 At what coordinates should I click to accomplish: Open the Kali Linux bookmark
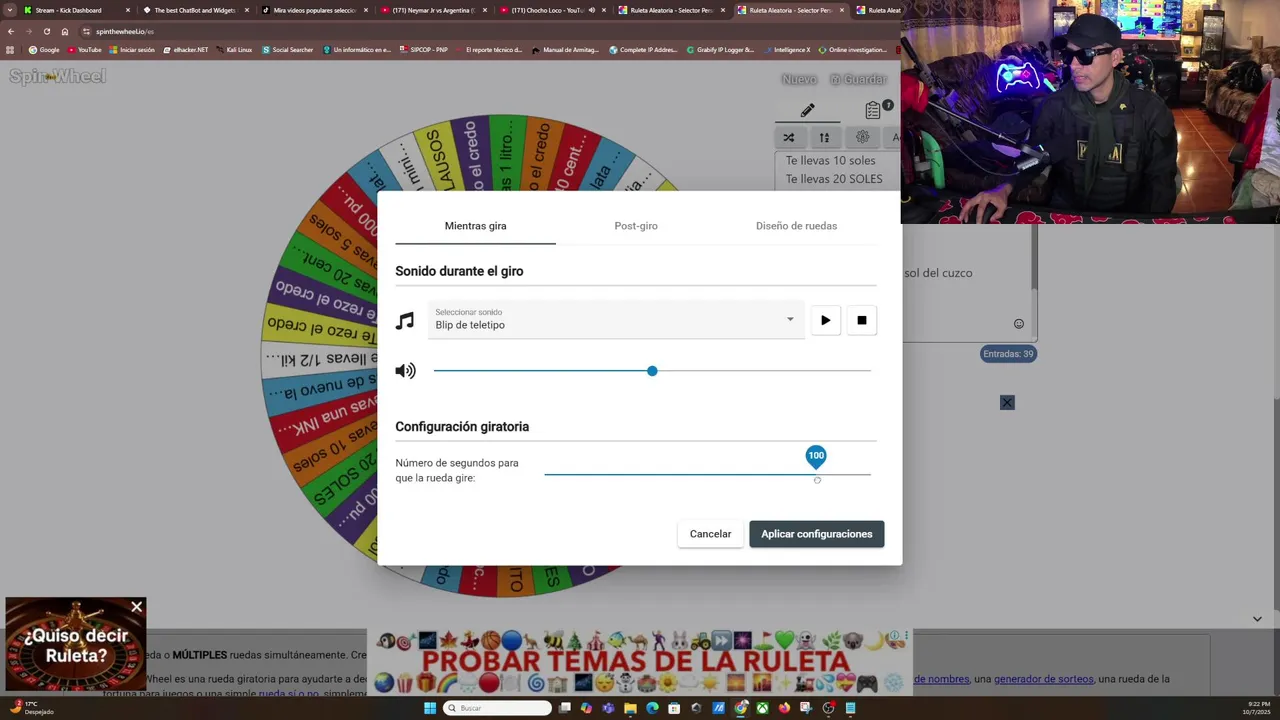click(234, 50)
